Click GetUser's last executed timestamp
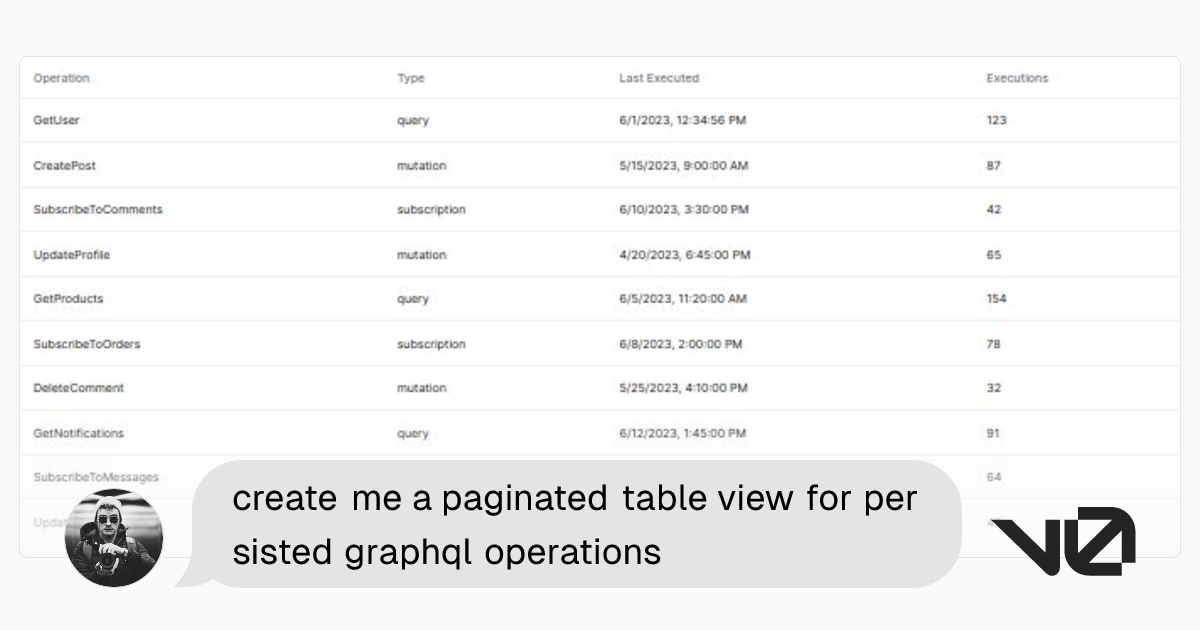The height and width of the screenshot is (630, 1200). click(682, 120)
